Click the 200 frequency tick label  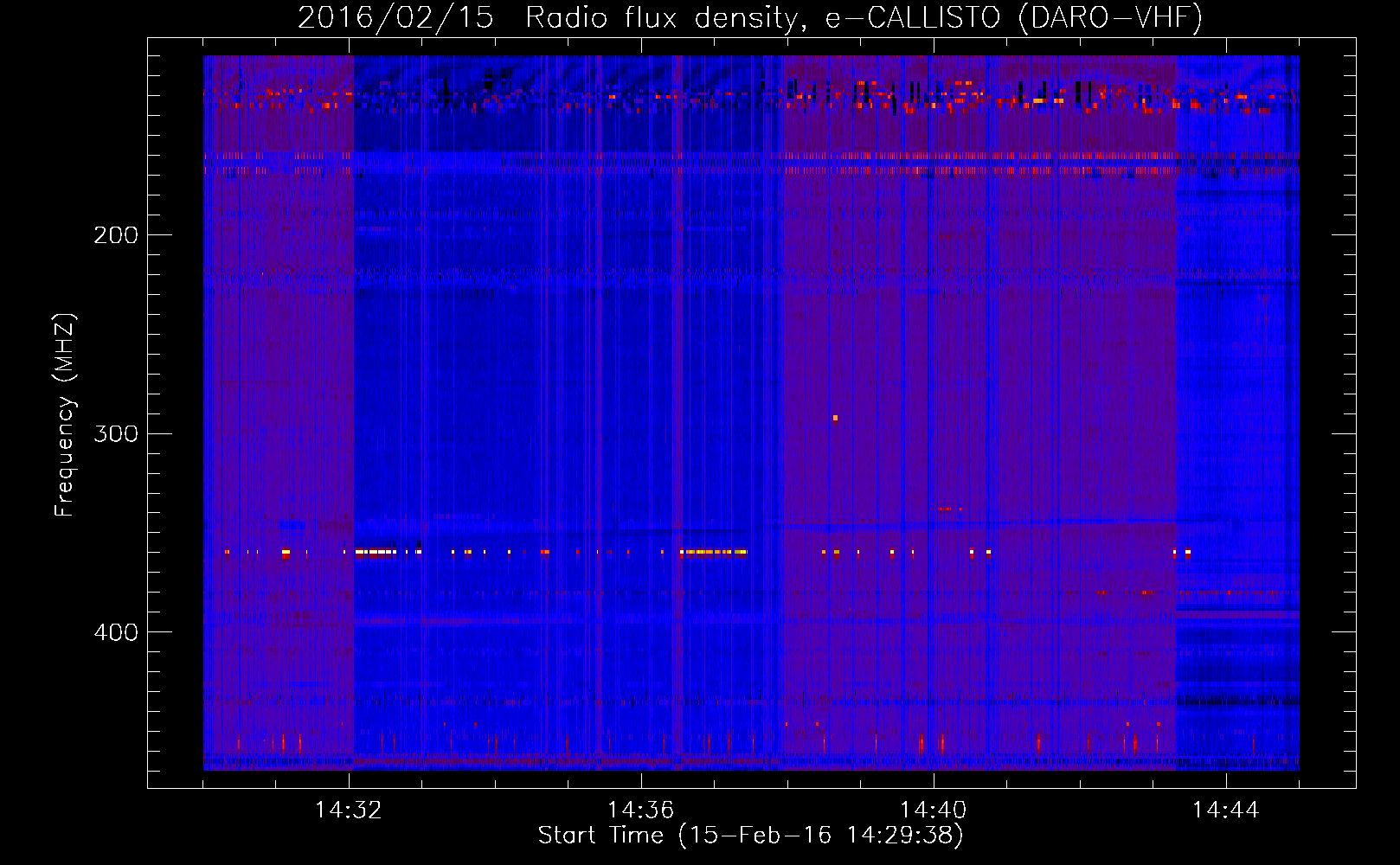[x=116, y=235]
